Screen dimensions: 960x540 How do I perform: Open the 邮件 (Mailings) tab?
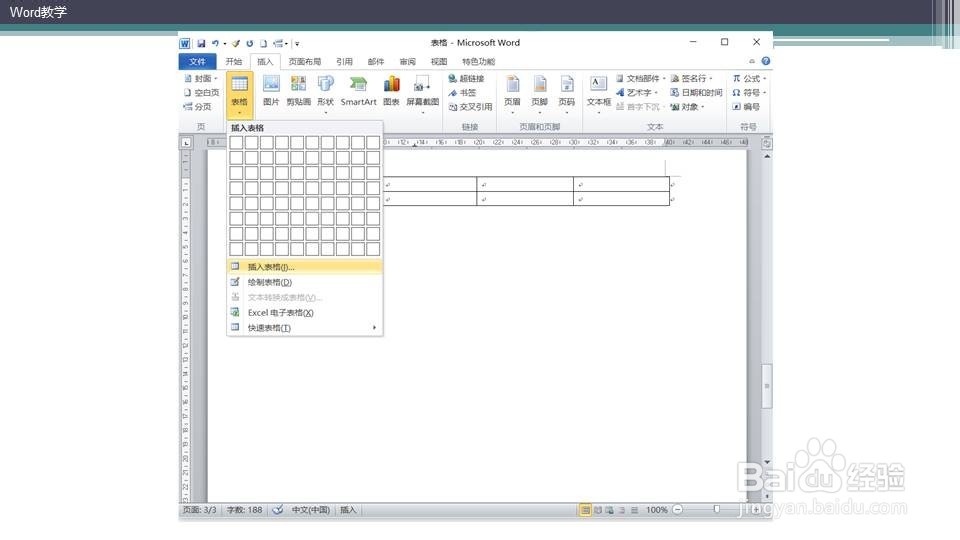376,61
